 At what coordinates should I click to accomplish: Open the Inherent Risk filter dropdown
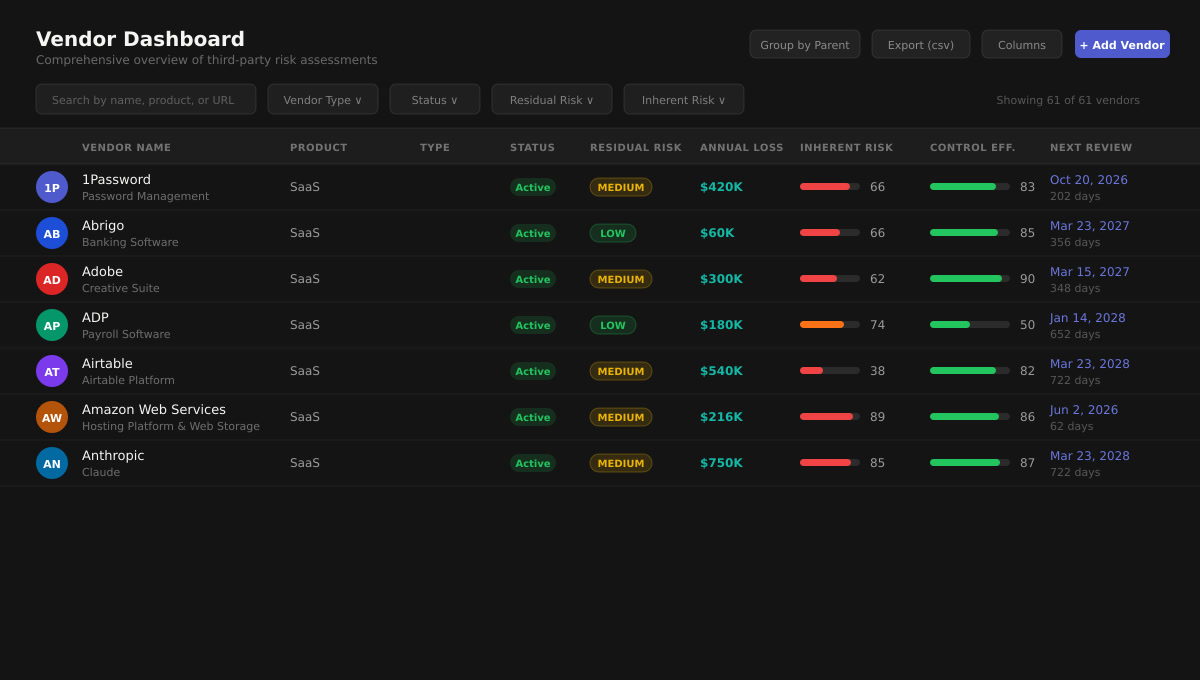click(684, 99)
